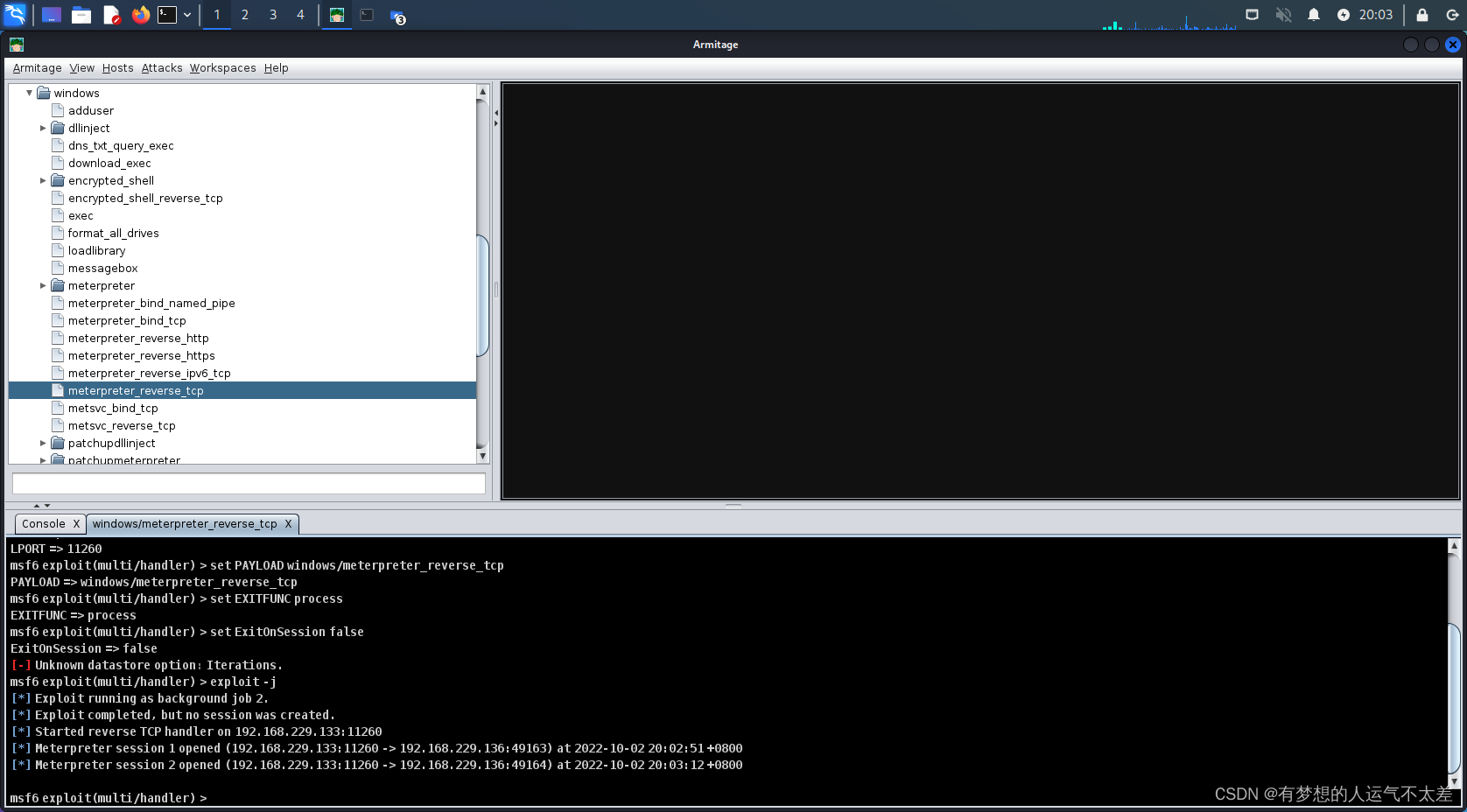Open the Hosts menu

pos(117,68)
